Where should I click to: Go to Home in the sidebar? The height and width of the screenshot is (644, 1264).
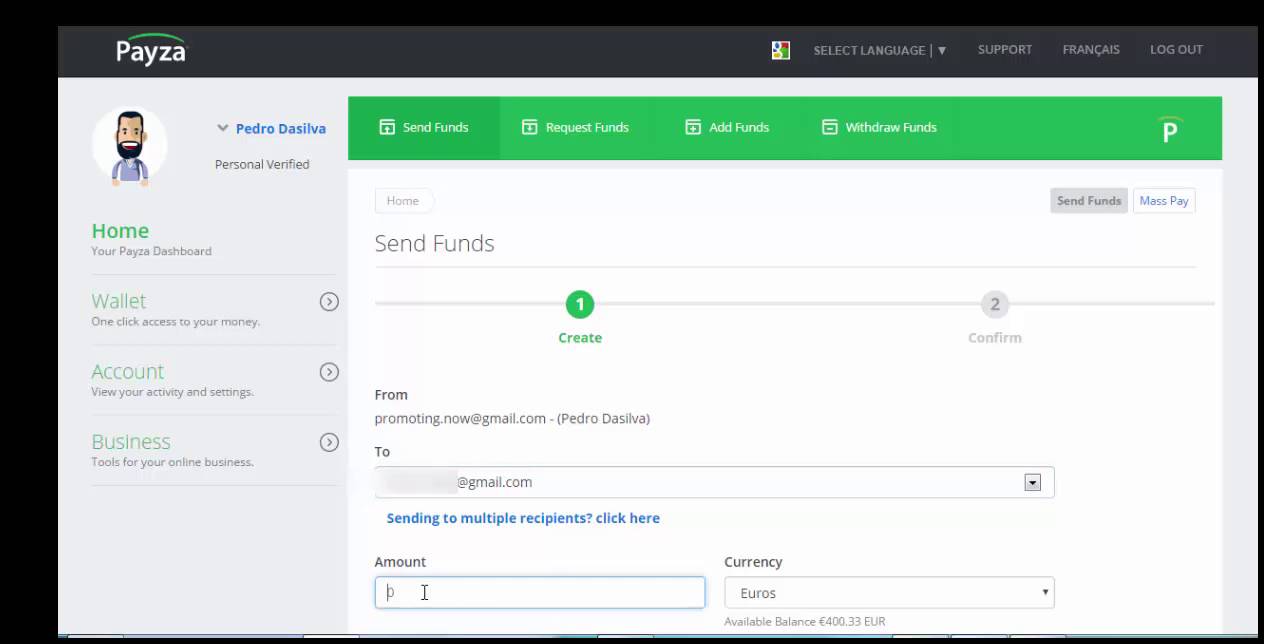(x=120, y=231)
